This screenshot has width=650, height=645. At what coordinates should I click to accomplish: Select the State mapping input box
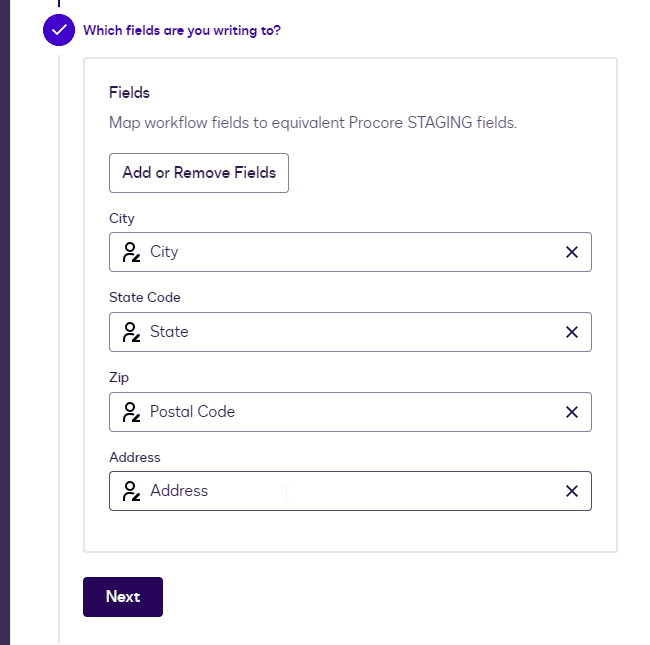tap(350, 332)
